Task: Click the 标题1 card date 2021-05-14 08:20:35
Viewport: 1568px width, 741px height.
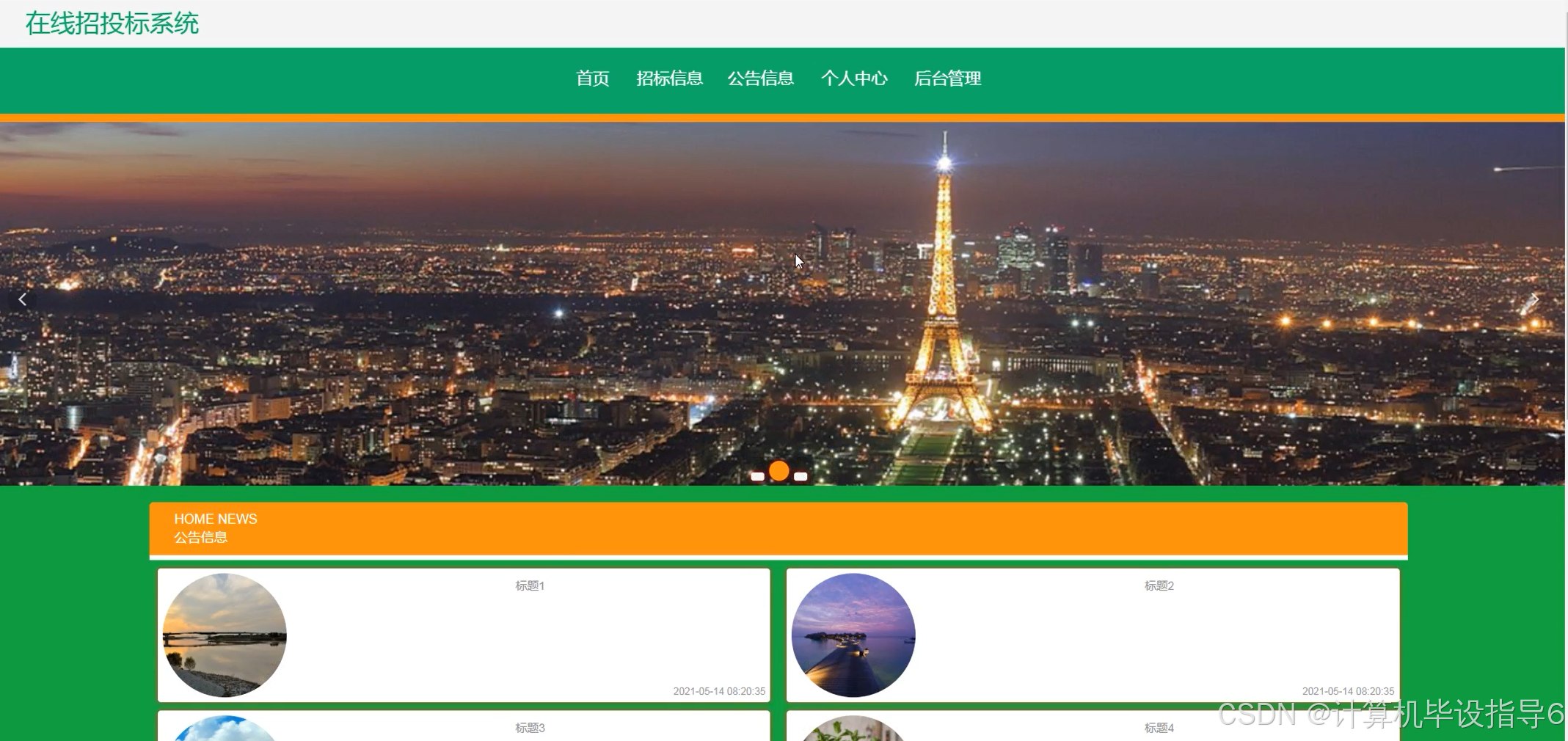Action: (x=719, y=691)
